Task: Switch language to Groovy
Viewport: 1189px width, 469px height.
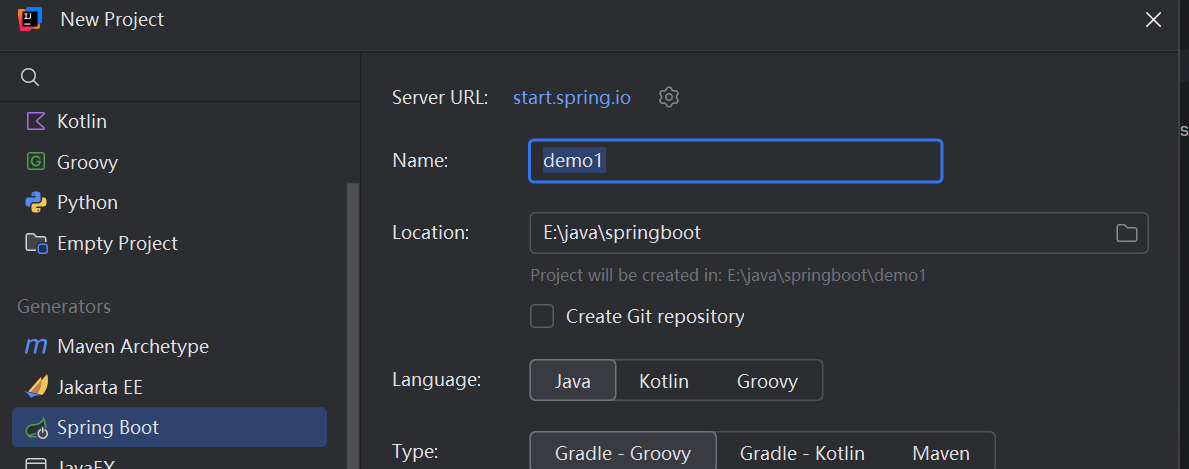Action: [x=767, y=381]
